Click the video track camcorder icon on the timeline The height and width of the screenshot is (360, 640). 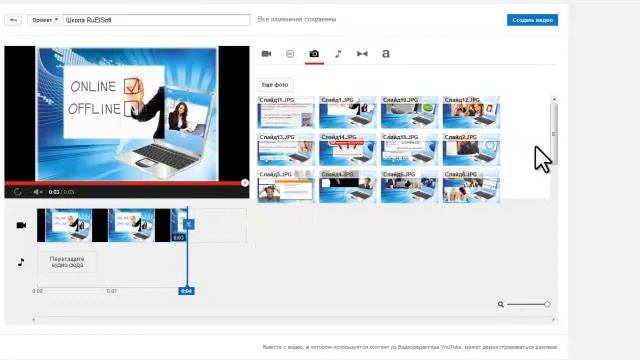21,225
